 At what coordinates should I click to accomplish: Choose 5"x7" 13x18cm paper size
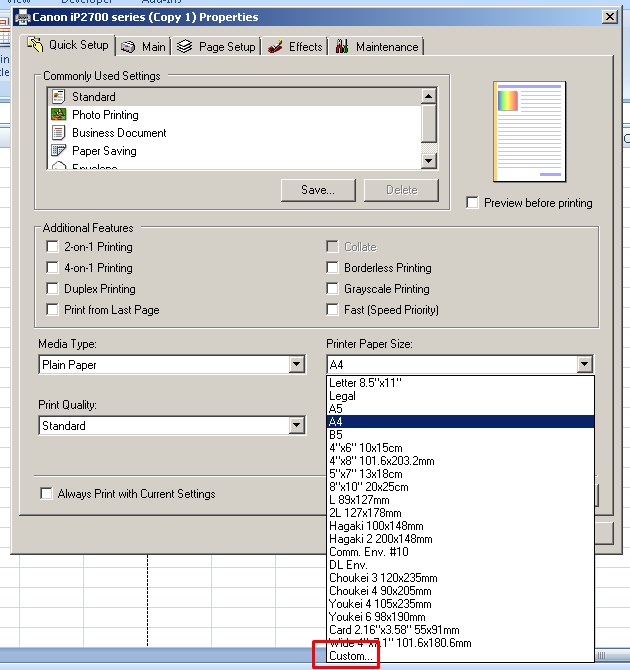point(460,474)
